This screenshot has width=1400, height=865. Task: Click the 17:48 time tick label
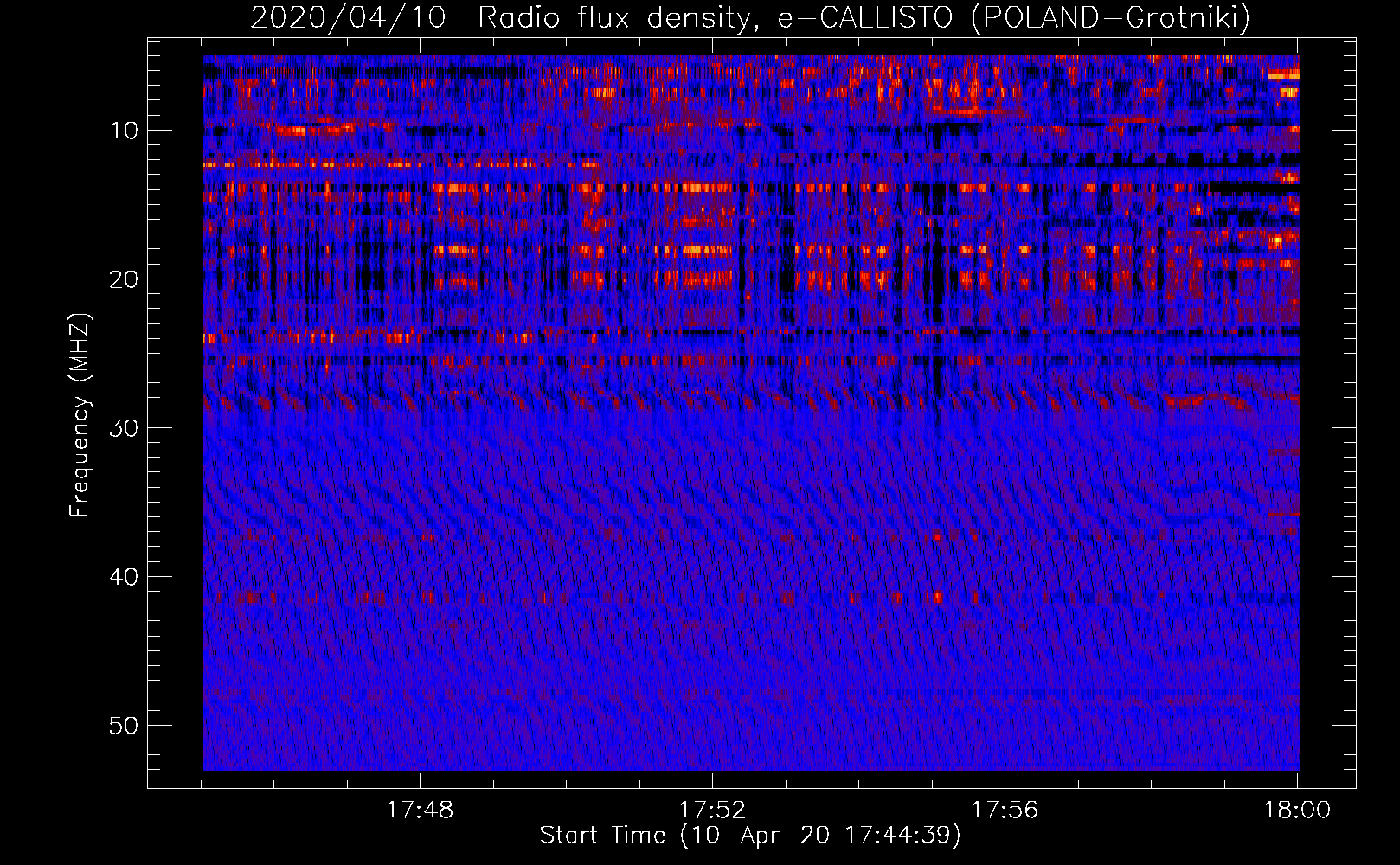pos(420,811)
